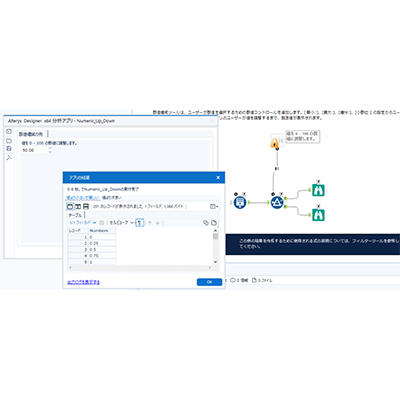
Task: Select the Numbers cell in record 5
Action: (x=102, y=262)
